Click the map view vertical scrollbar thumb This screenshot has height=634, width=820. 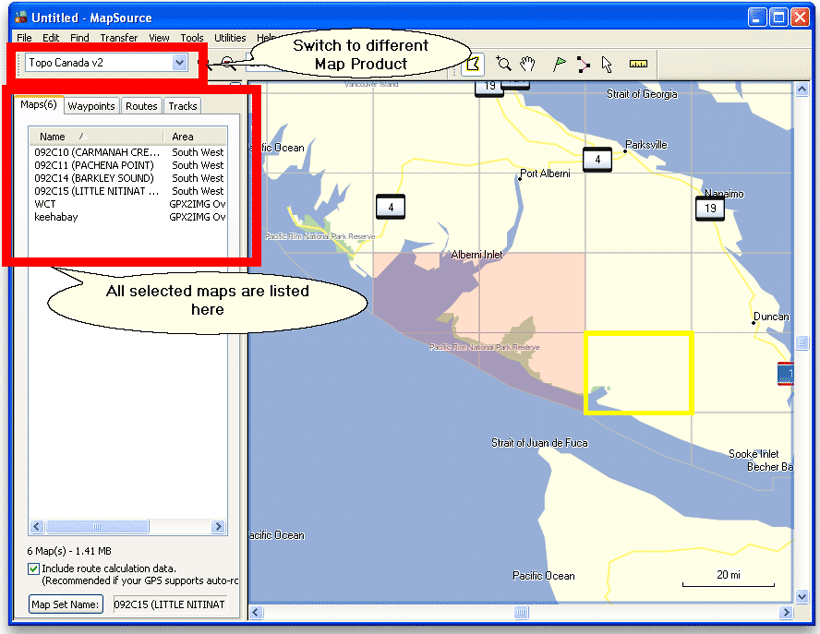coord(802,343)
